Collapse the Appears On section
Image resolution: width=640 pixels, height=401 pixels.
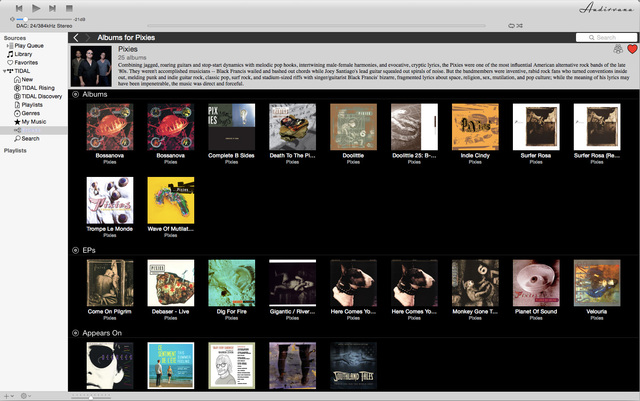click(76, 332)
